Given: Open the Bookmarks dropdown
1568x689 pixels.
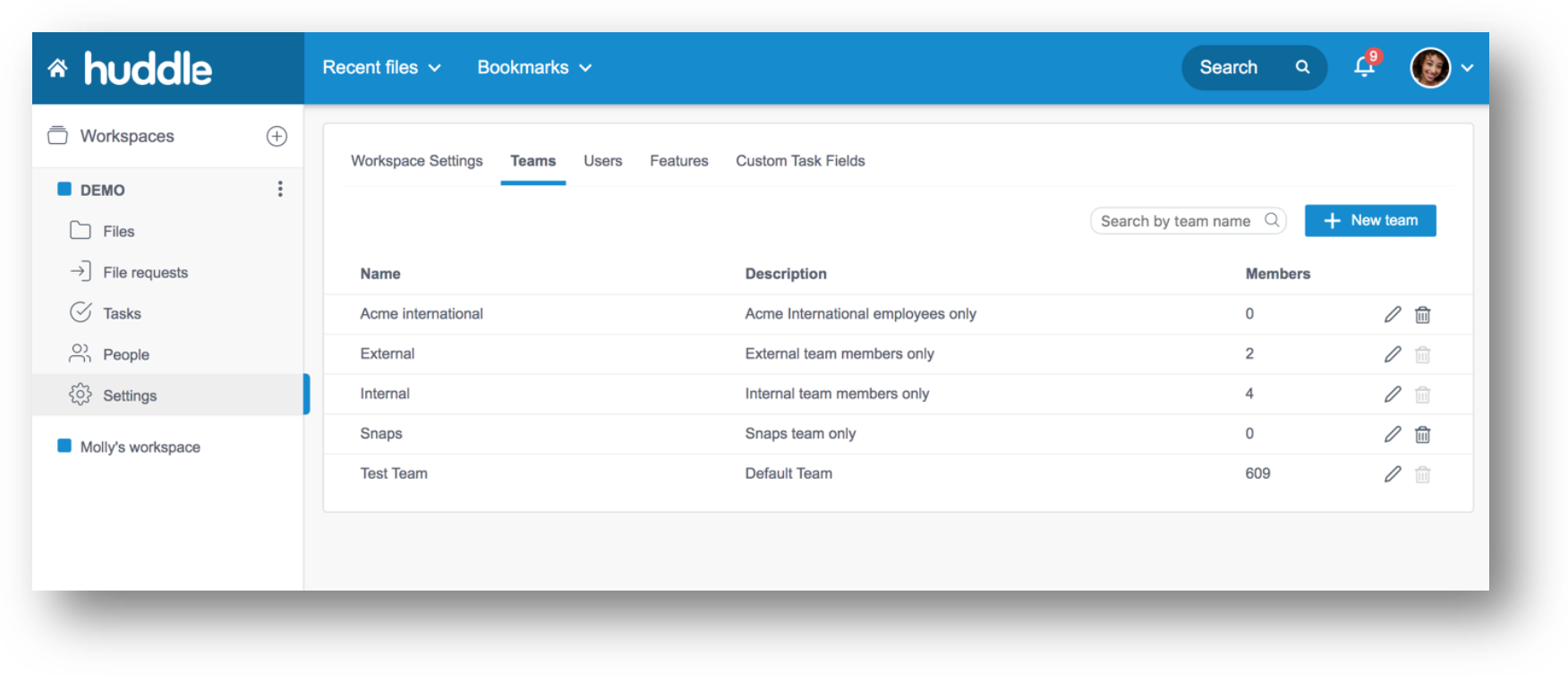Looking at the screenshot, I should pos(534,67).
